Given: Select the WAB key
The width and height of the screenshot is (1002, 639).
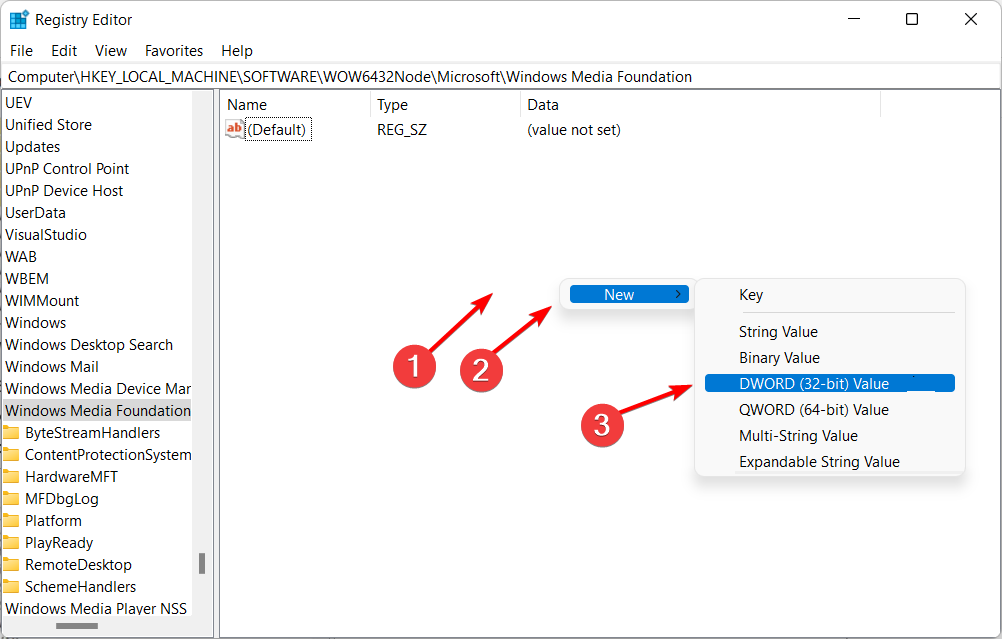Looking at the screenshot, I should pyautogui.click(x=21, y=257).
